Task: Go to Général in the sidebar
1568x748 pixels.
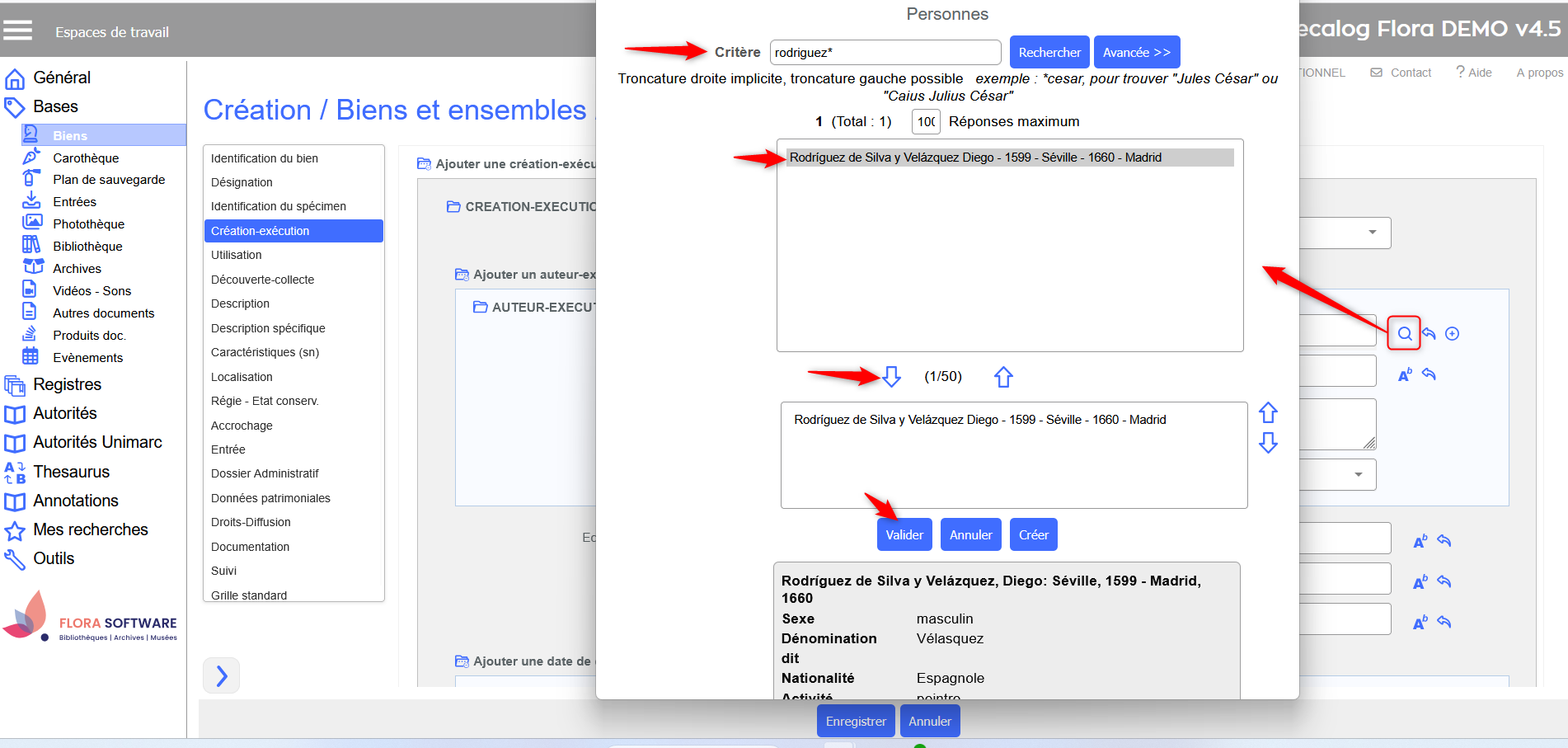Action: (62, 78)
